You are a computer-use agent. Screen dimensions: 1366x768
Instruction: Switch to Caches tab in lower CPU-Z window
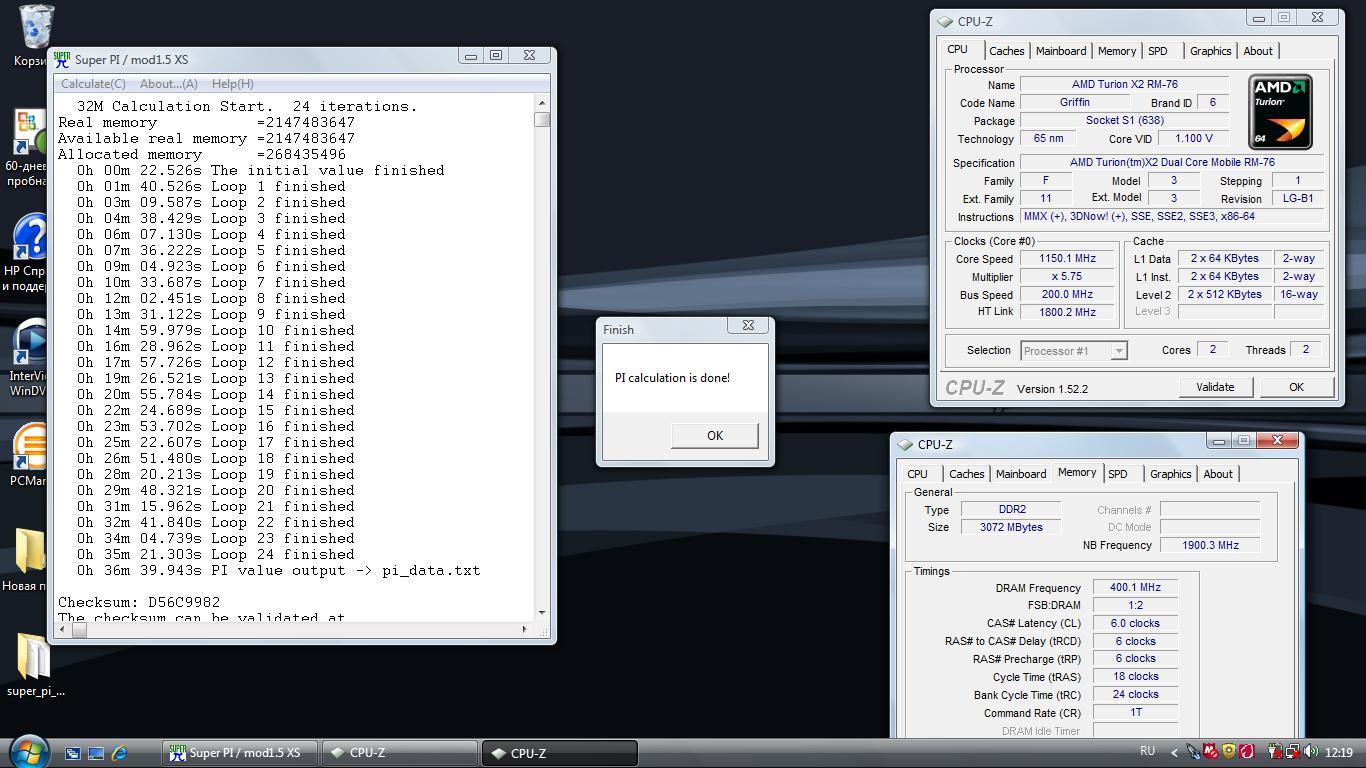966,474
